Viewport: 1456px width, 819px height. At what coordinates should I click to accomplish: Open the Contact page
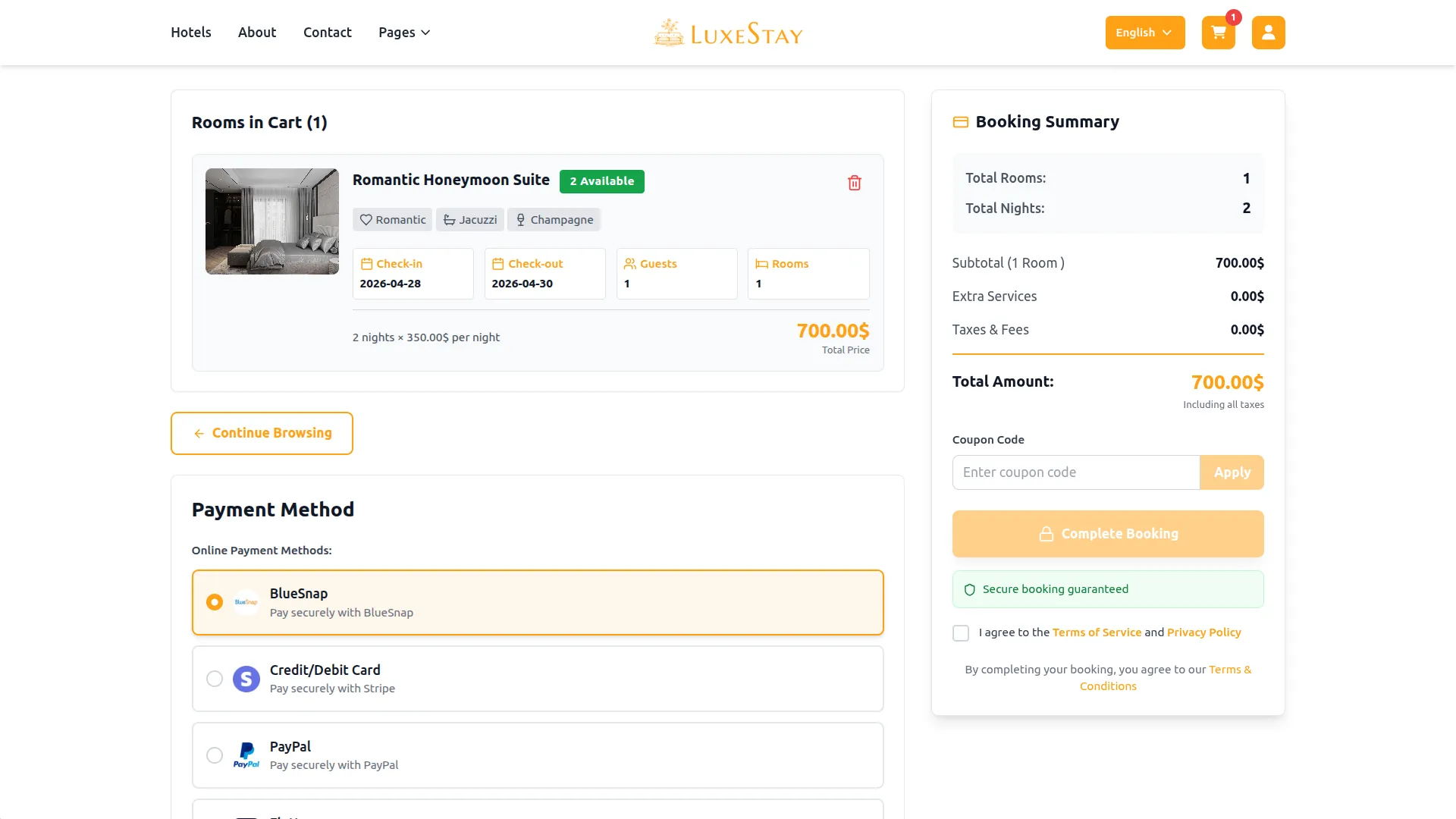328,33
